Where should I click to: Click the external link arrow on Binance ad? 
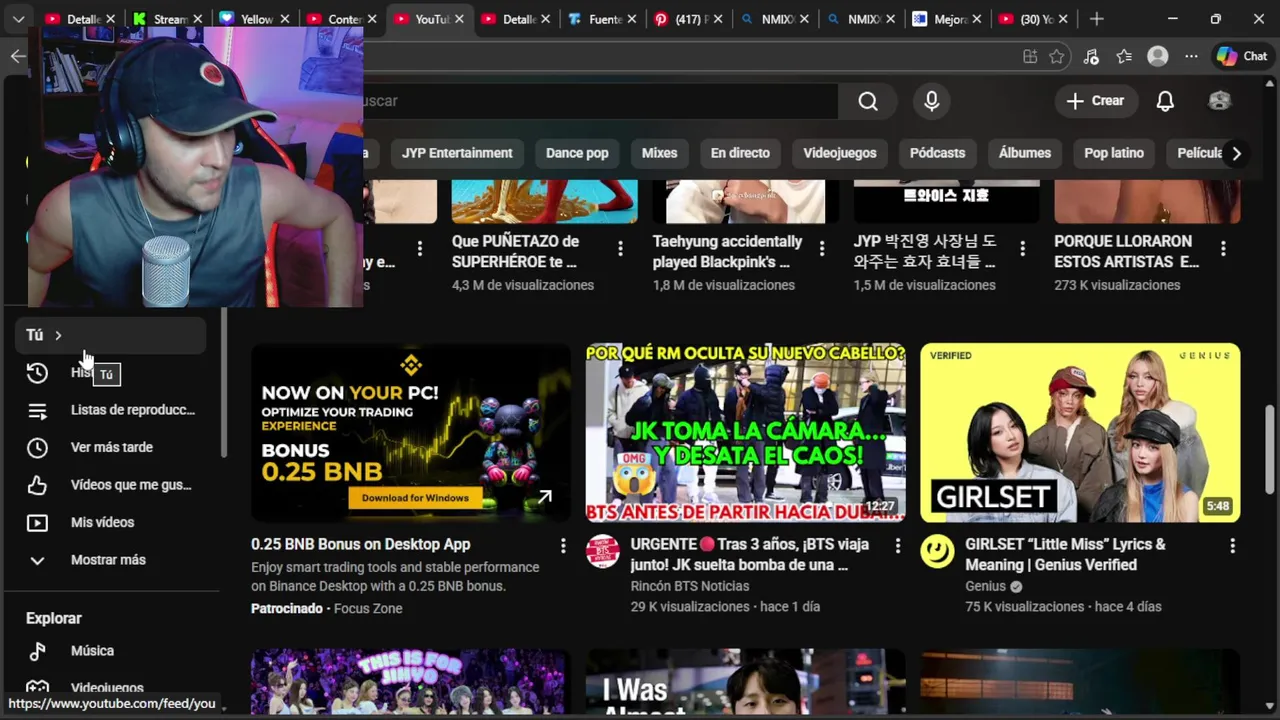tap(544, 497)
